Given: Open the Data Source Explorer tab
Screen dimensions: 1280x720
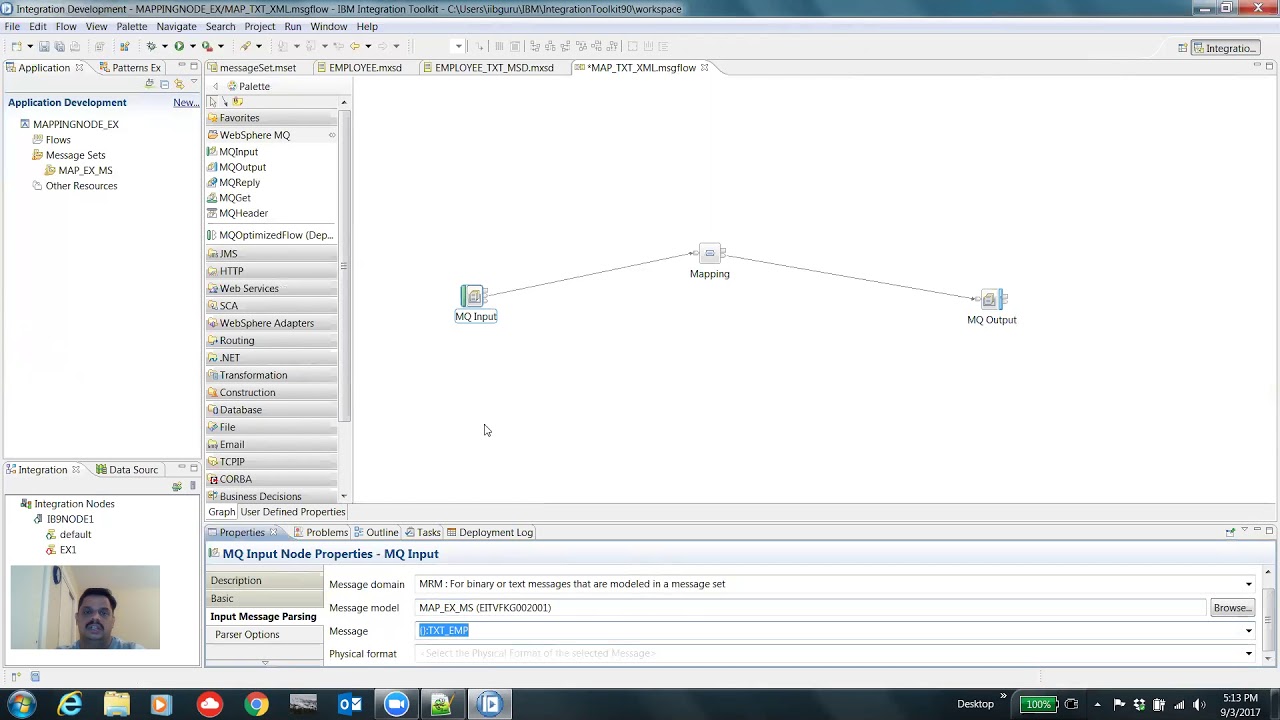Looking at the screenshot, I should coord(126,470).
